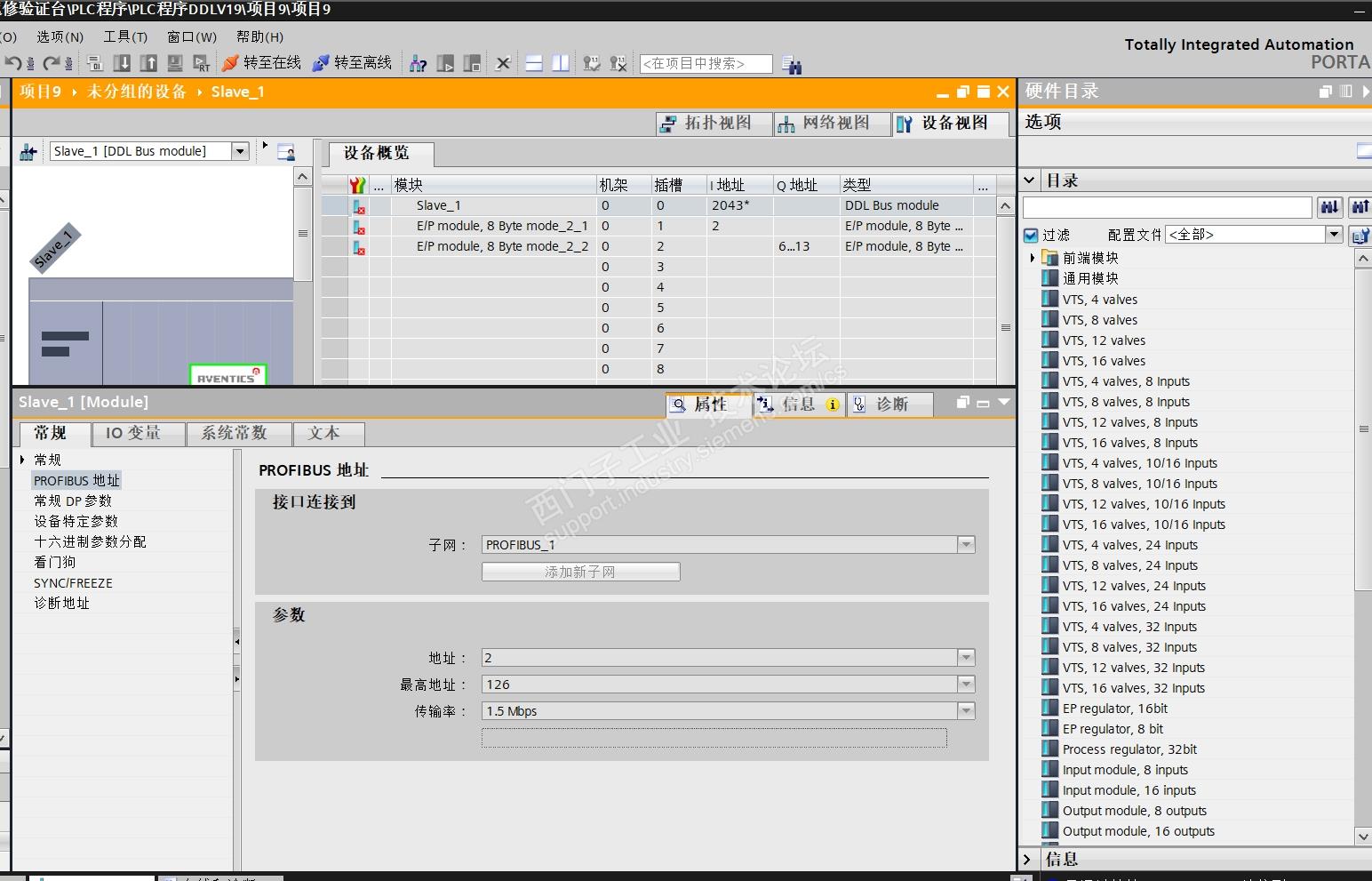Open the 地址 address dropdown
This screenshot has width=1372, height=881.
click(x=966, y=658)
